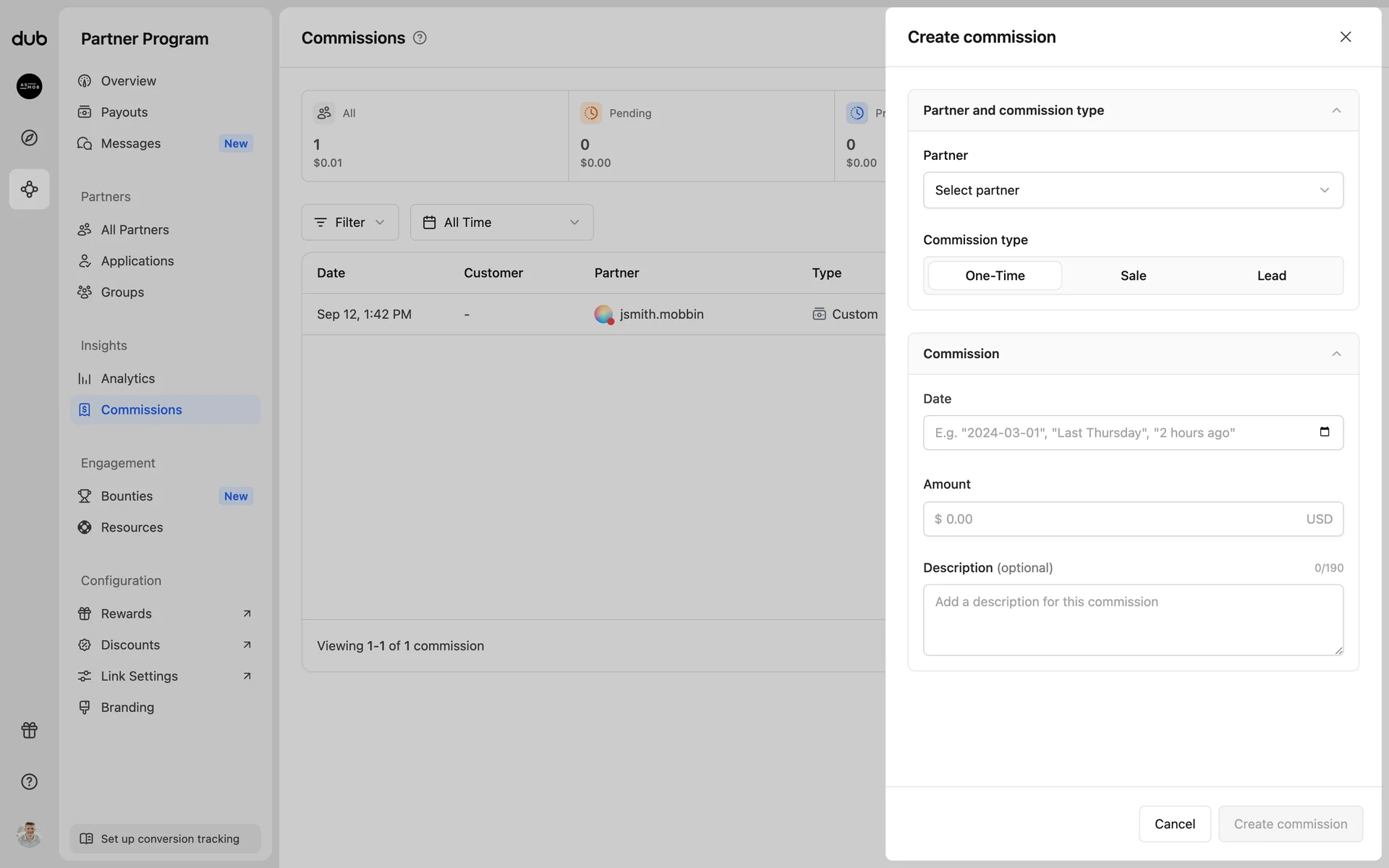Go to Analytics in the sidebar
1389x868 pixels.
pyautogui.click(x=128, y=378)
